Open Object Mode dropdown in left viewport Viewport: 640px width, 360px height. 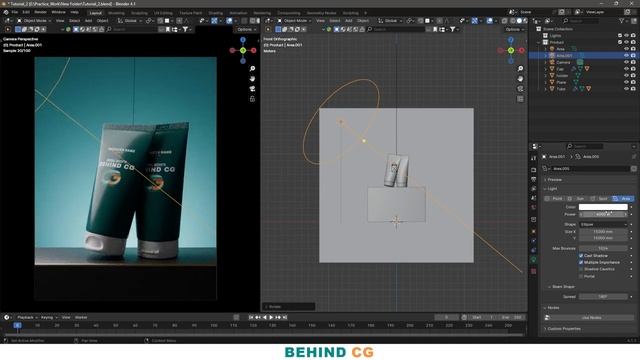click(x=34, y=20)
